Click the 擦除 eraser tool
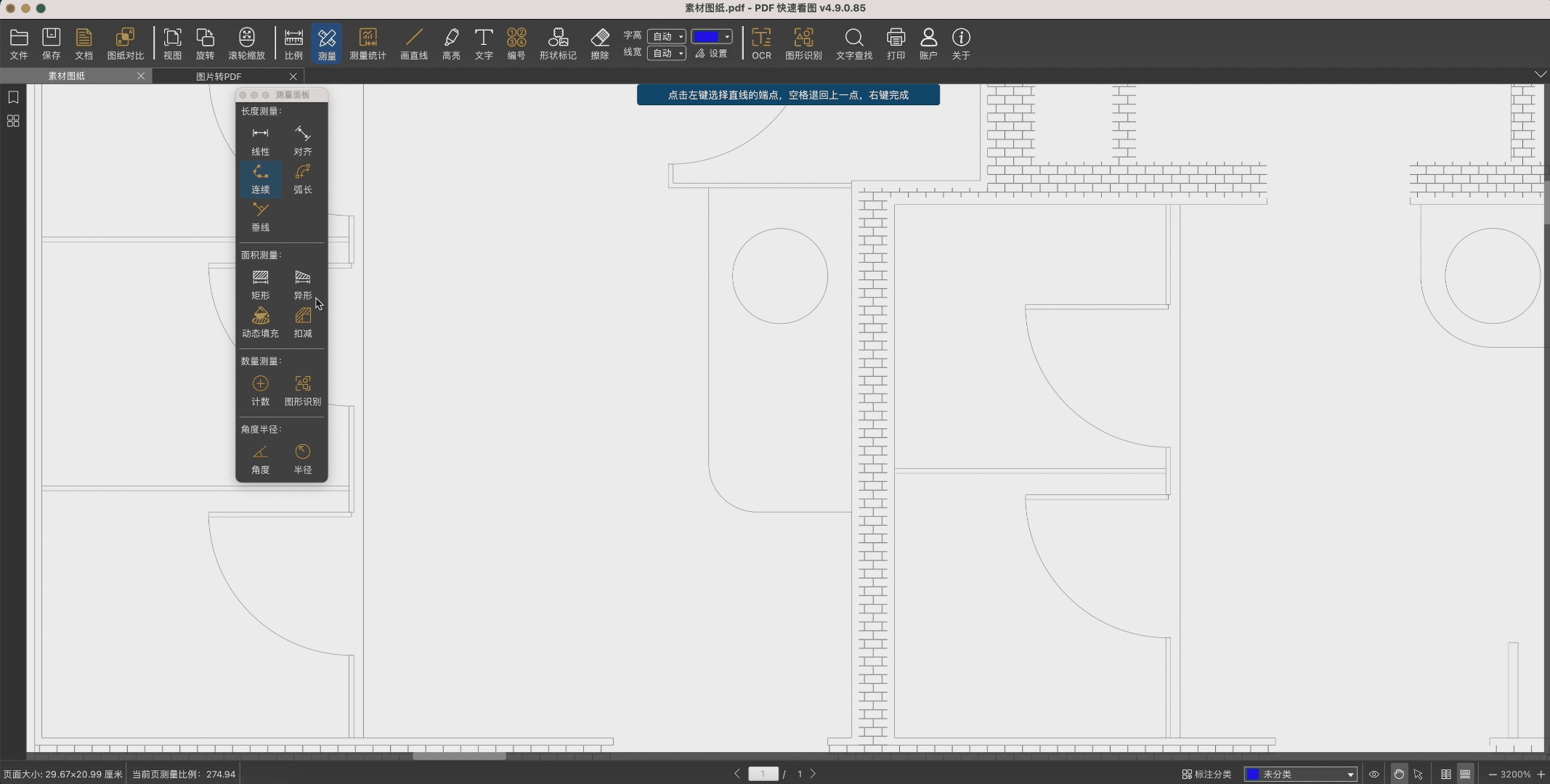The height and width of the screenshot is (784, 1550). pos(599,44)
